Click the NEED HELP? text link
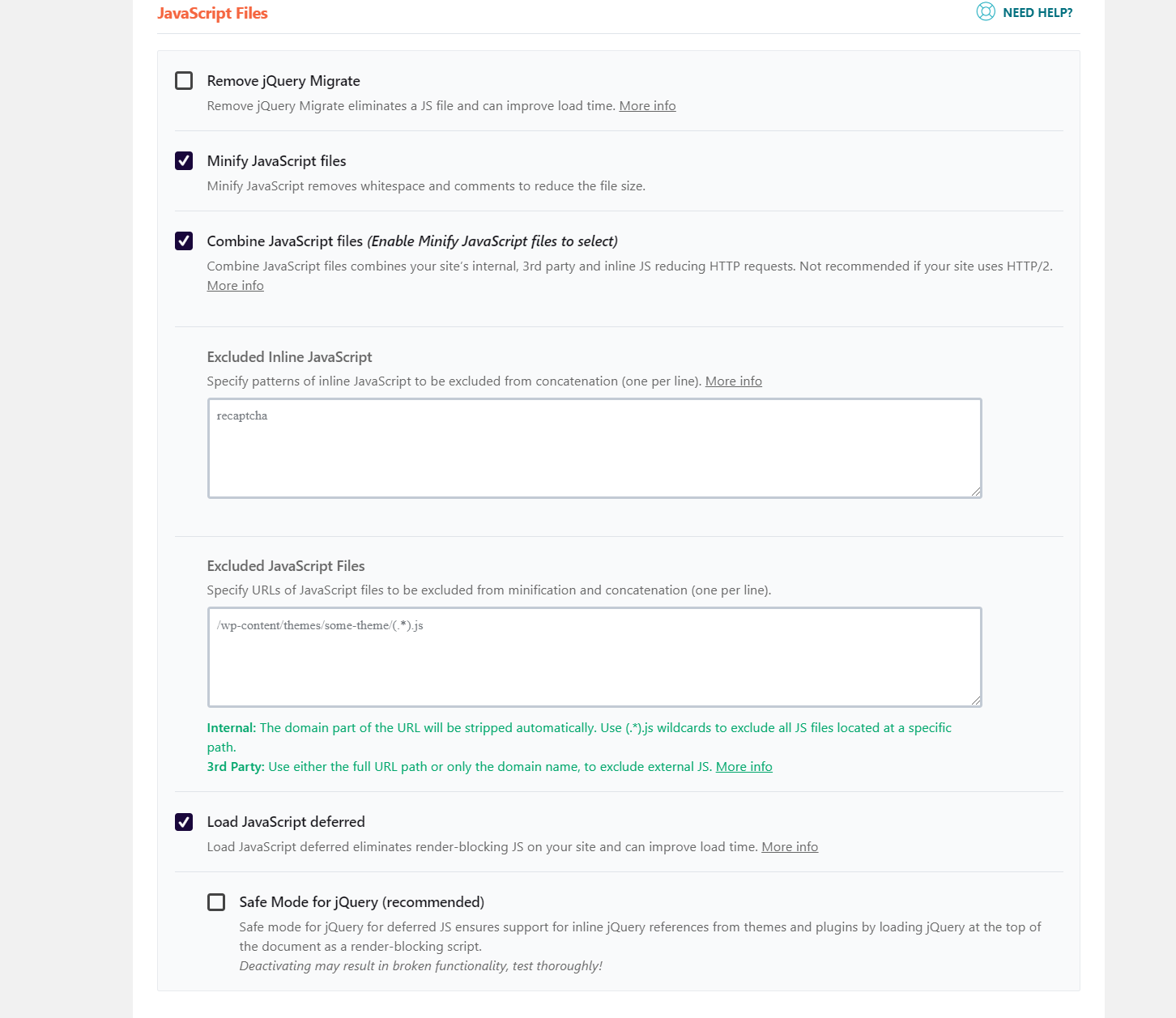Screen dimensions: 1176x1018 (1038, 13)
